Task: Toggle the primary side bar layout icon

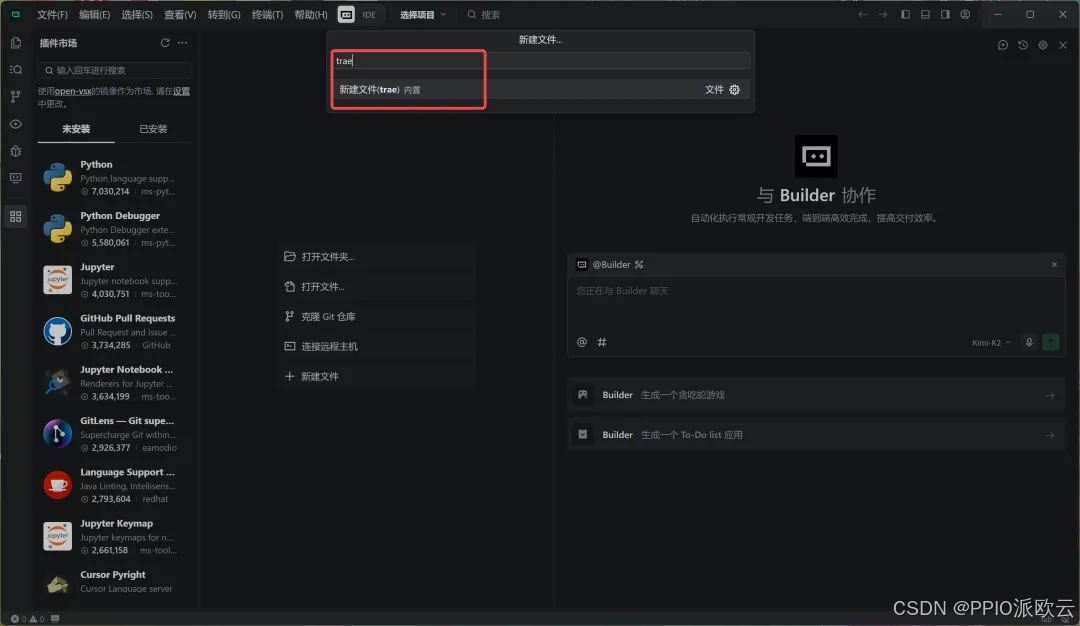Action: click(906, 14)
